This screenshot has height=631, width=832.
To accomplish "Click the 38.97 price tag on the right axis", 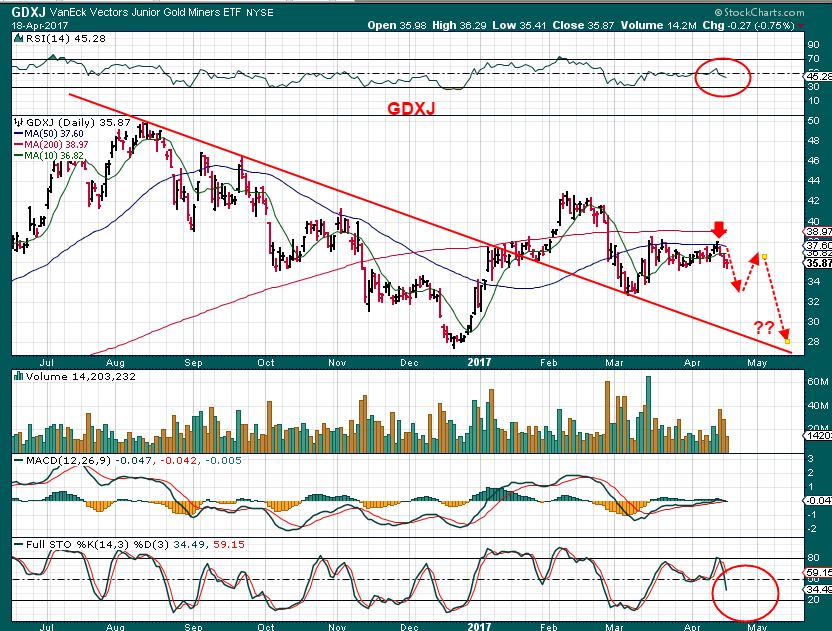I will pos(819,232).
